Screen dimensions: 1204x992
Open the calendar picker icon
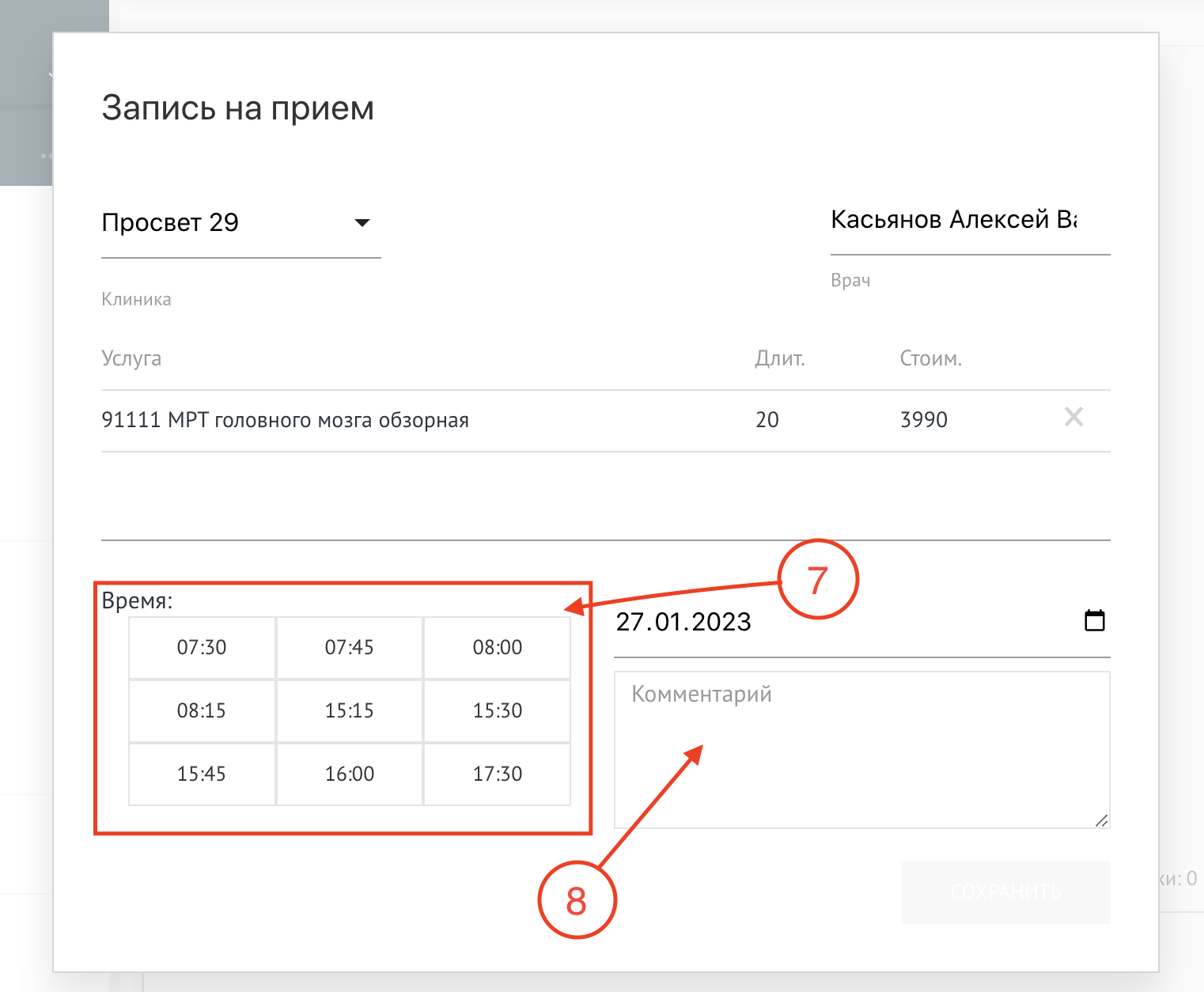[x=1095, y=621]
